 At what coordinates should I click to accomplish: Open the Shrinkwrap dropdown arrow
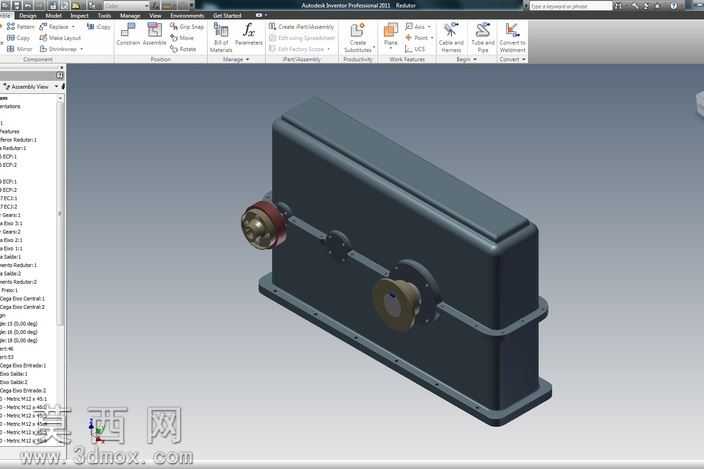click(81, 49)
